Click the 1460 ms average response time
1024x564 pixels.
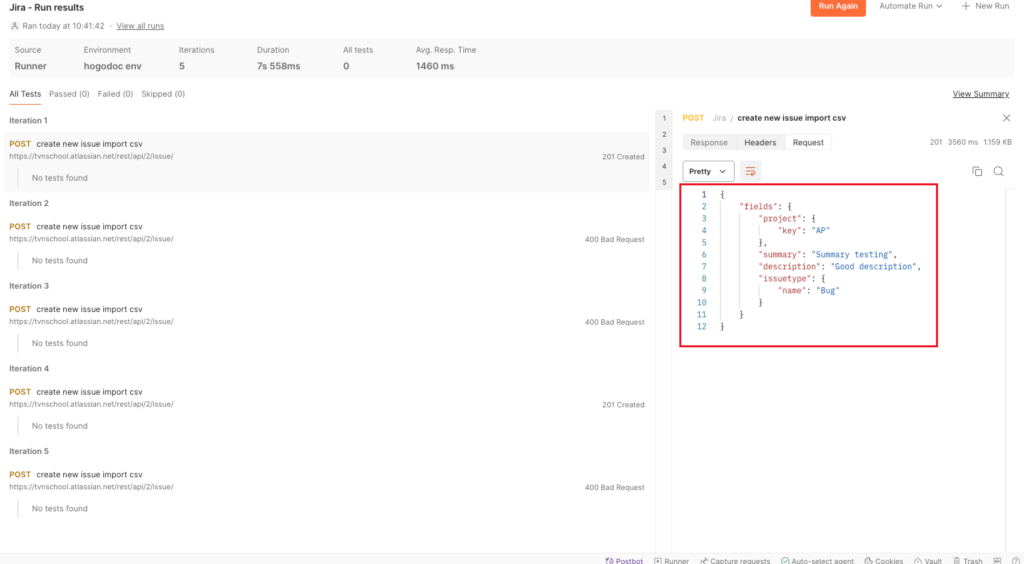[435, 66]
